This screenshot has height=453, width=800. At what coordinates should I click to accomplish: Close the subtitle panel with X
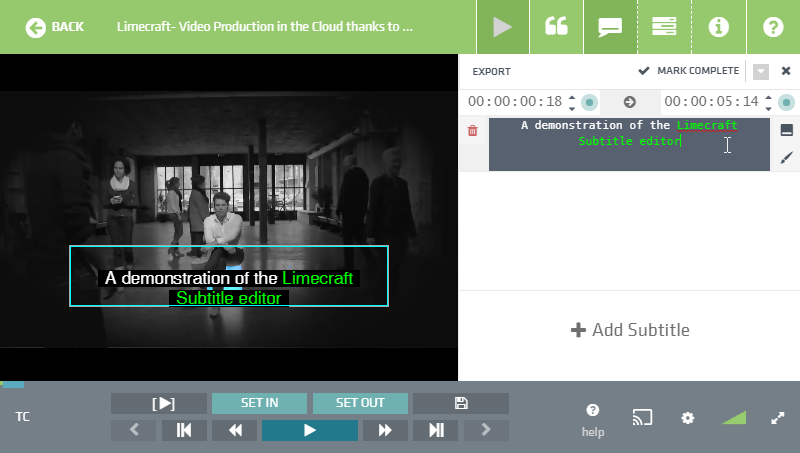[786, 71]
